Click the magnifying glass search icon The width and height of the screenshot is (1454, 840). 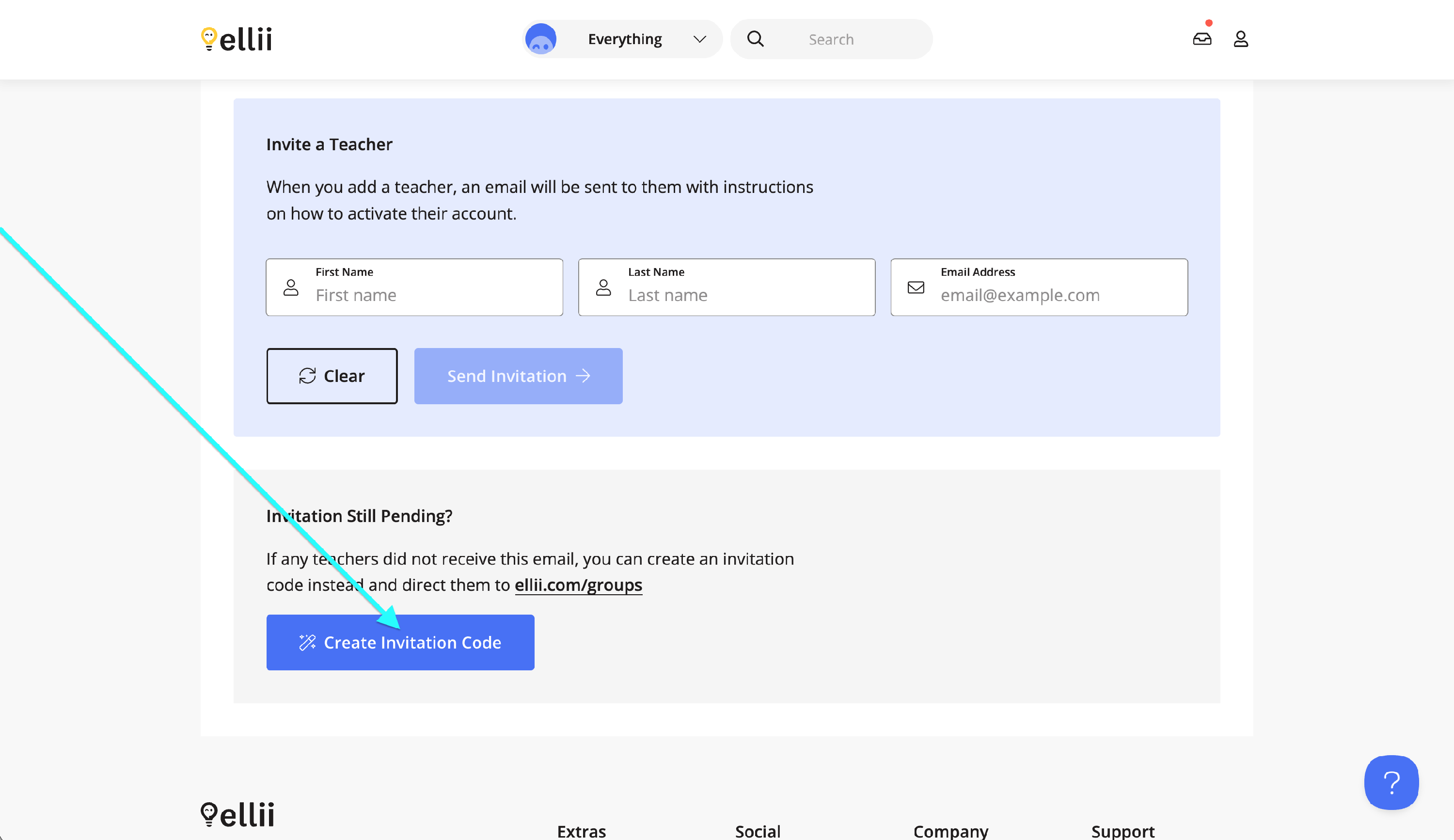(x=755, y=39)
